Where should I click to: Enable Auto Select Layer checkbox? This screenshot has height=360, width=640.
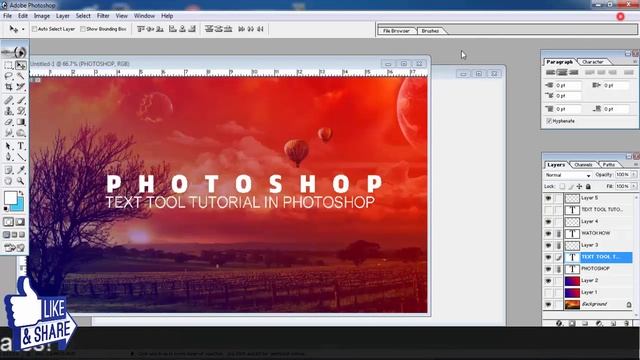point(35,29)
